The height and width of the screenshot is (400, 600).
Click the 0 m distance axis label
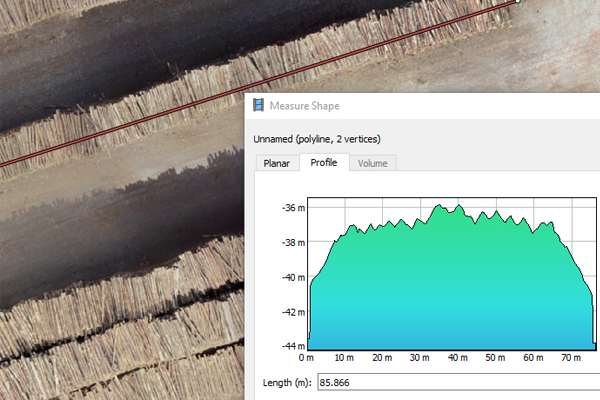(308, 357)
